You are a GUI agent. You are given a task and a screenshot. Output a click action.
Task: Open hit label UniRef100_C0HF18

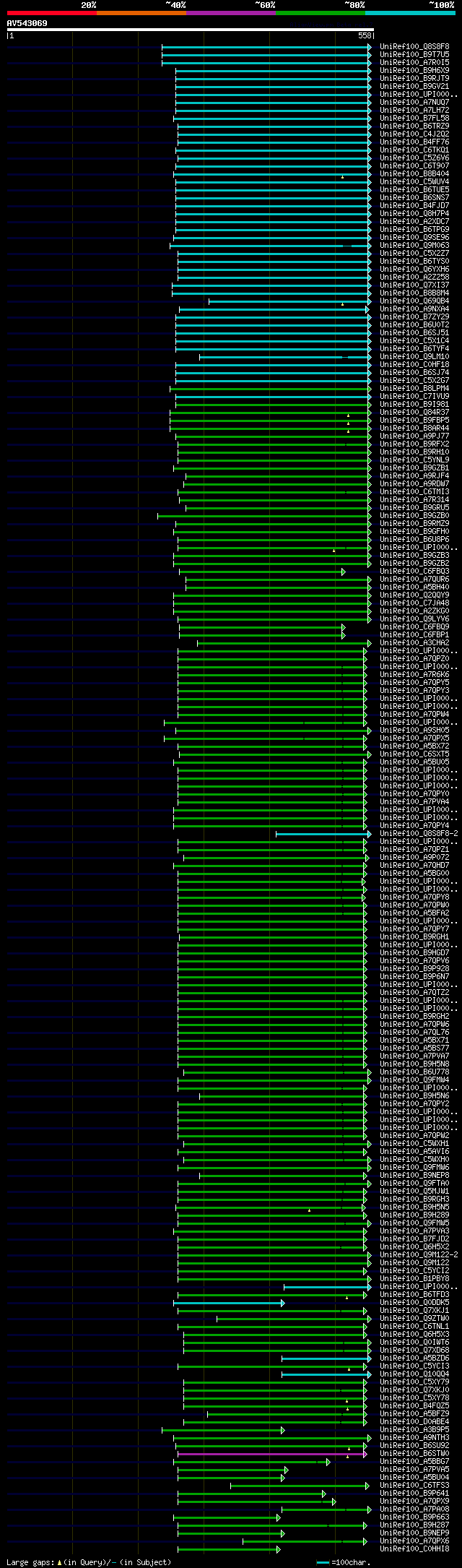pyautogui.click(x=414, y=364)
